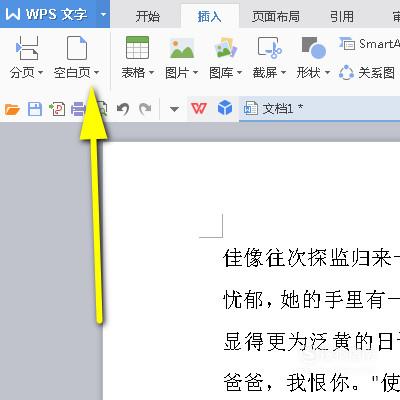Image resolution: width=400 pixels, height=400 pixels.
Task: Expand the 分页 dropdown arrow
Action: [x=40, y=72]
